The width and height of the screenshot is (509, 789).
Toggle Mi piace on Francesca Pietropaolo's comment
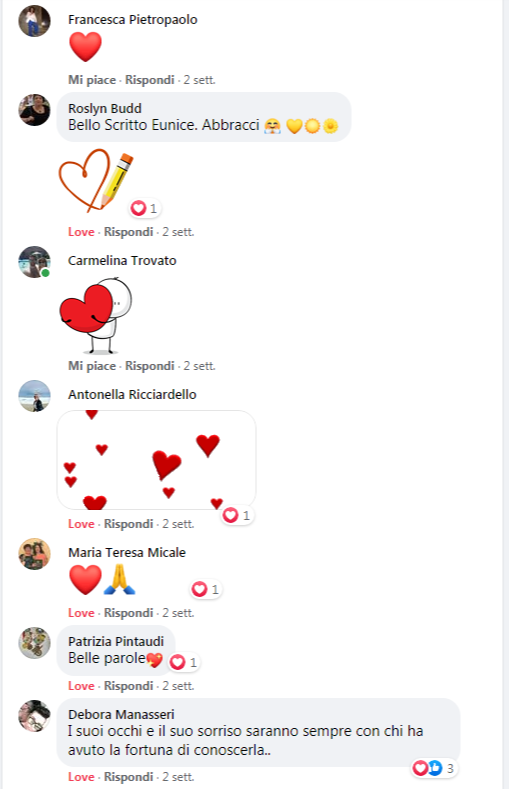tap(92, 80)
